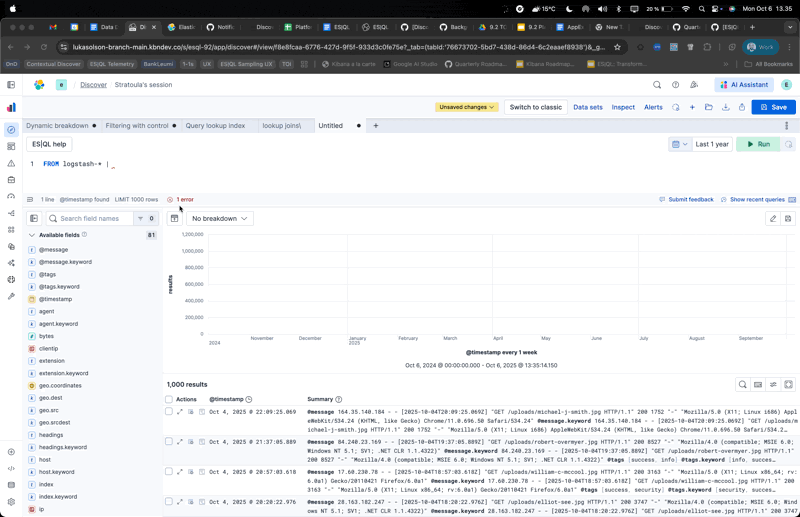800x517 pixels.
Task: Enter full screen for results table
Action: [x=789, y=384]
